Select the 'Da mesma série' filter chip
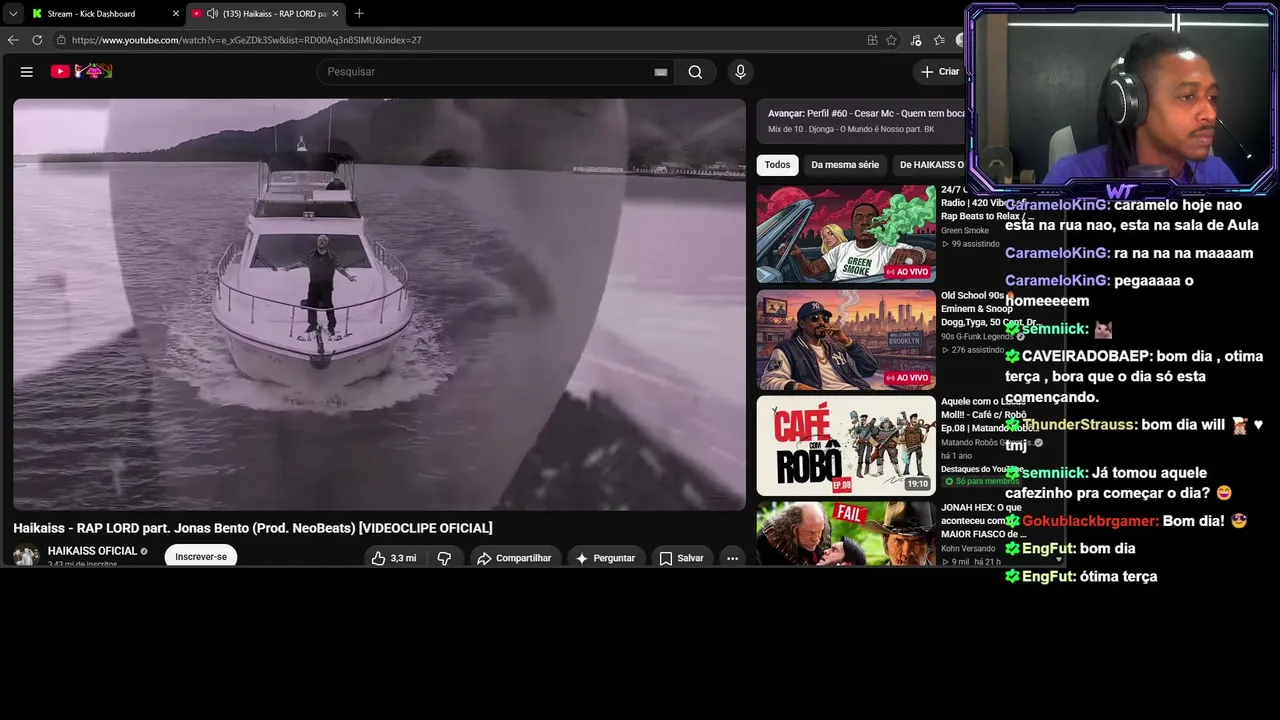Viewport: 1280px width, 720px height. [845, 165]
